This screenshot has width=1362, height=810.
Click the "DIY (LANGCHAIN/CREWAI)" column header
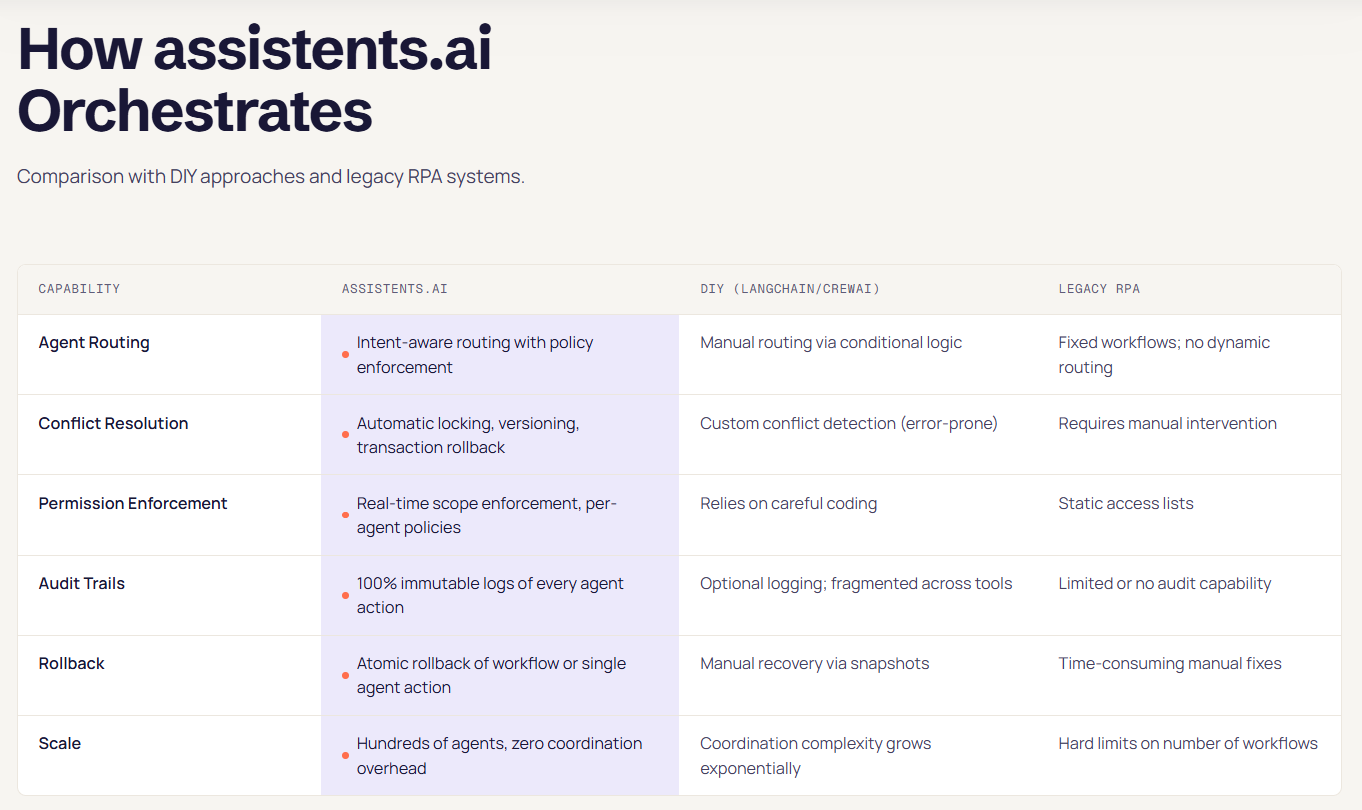[x=790, y=289]
